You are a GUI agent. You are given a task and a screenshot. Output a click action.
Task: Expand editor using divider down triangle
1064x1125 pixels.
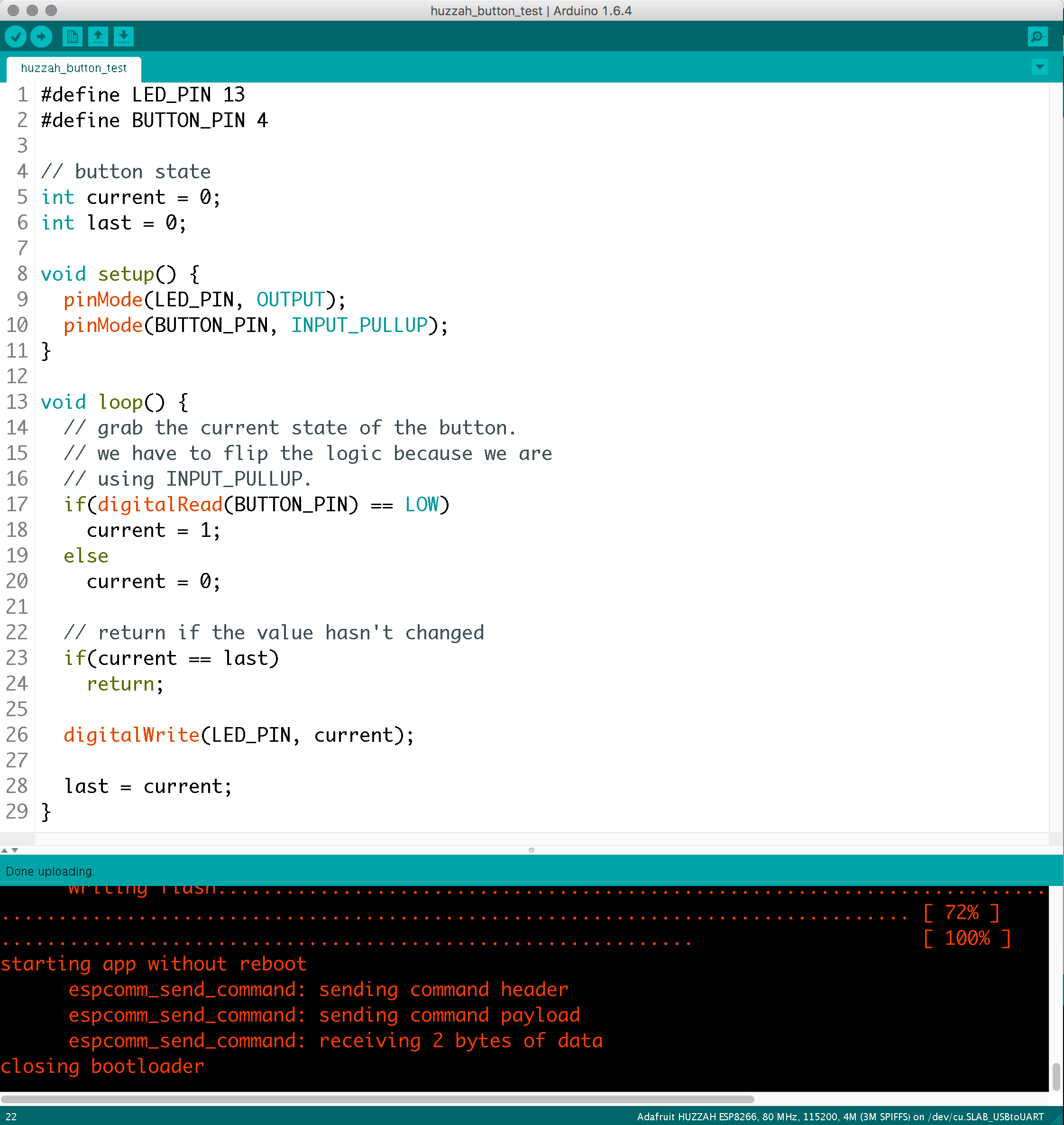click(15, 850)
